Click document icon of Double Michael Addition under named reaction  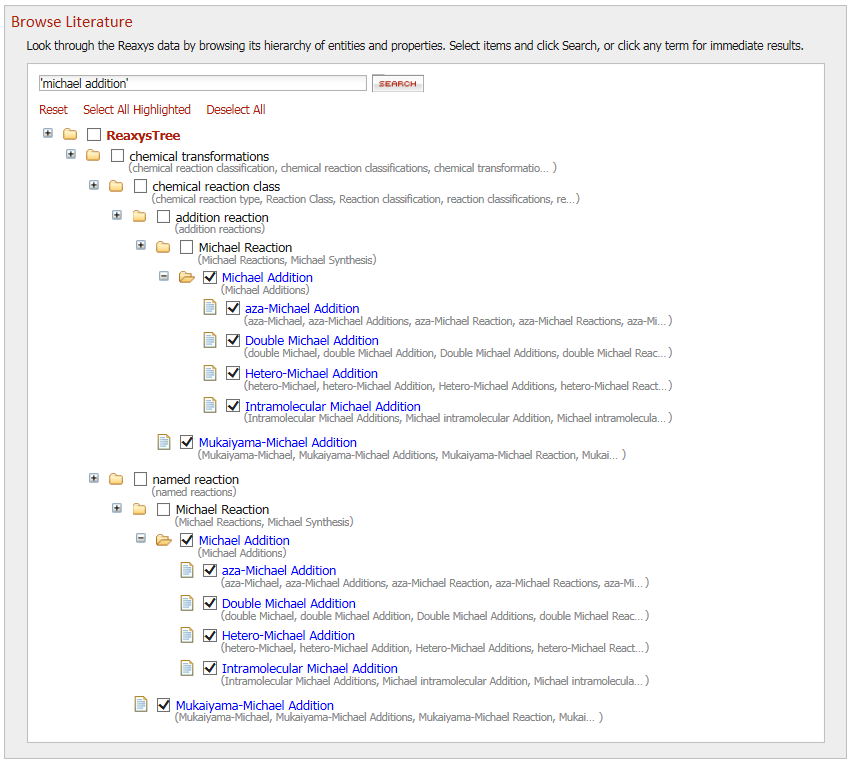pos(187,603)
